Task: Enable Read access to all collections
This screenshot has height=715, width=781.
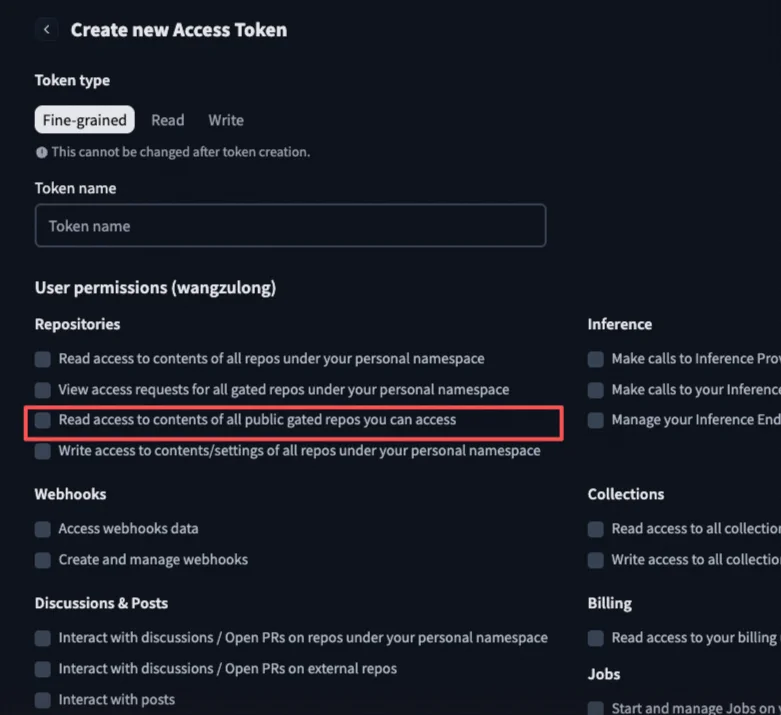Action: [x=596, y=529]
